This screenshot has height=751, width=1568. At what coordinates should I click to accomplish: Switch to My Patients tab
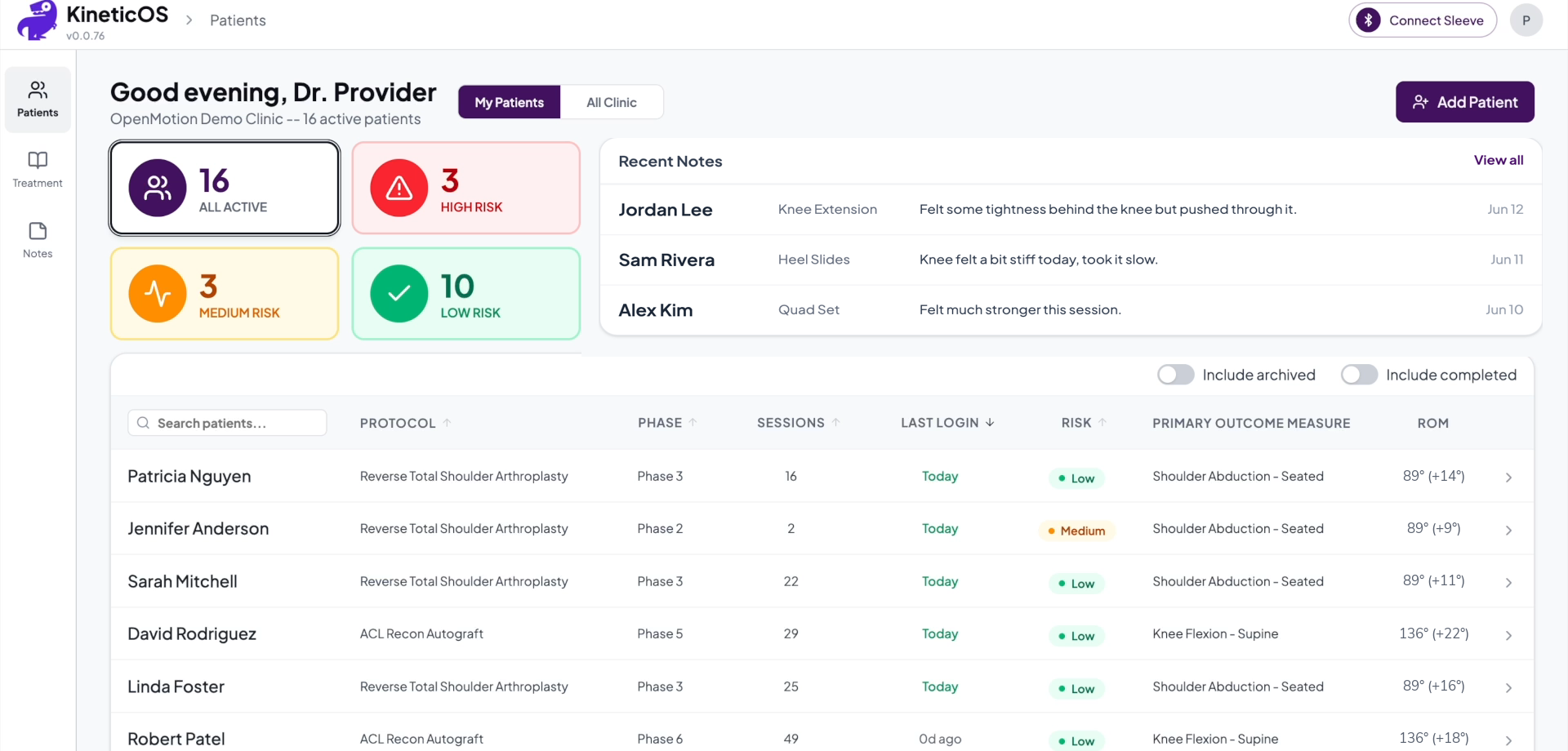click(510, 102)
